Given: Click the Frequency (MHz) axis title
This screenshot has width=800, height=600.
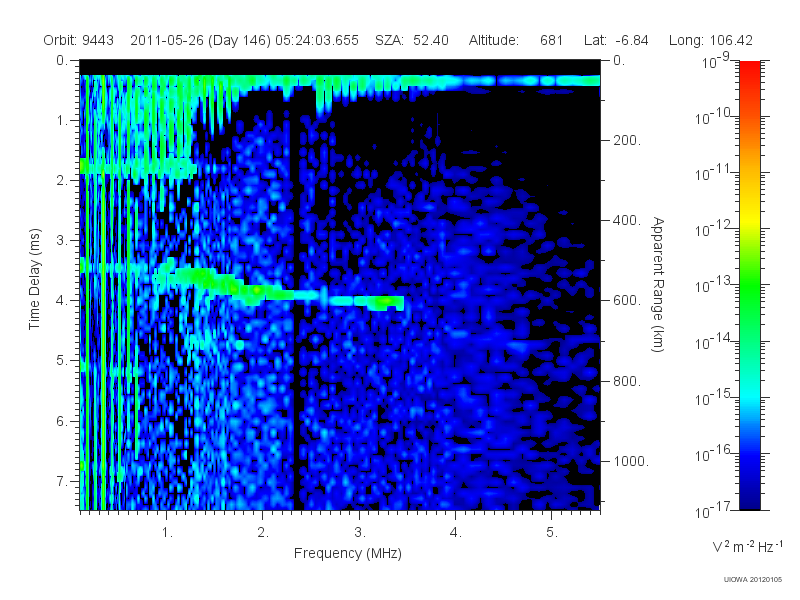Looking at the screenshot, I should (x=348, y=554).
